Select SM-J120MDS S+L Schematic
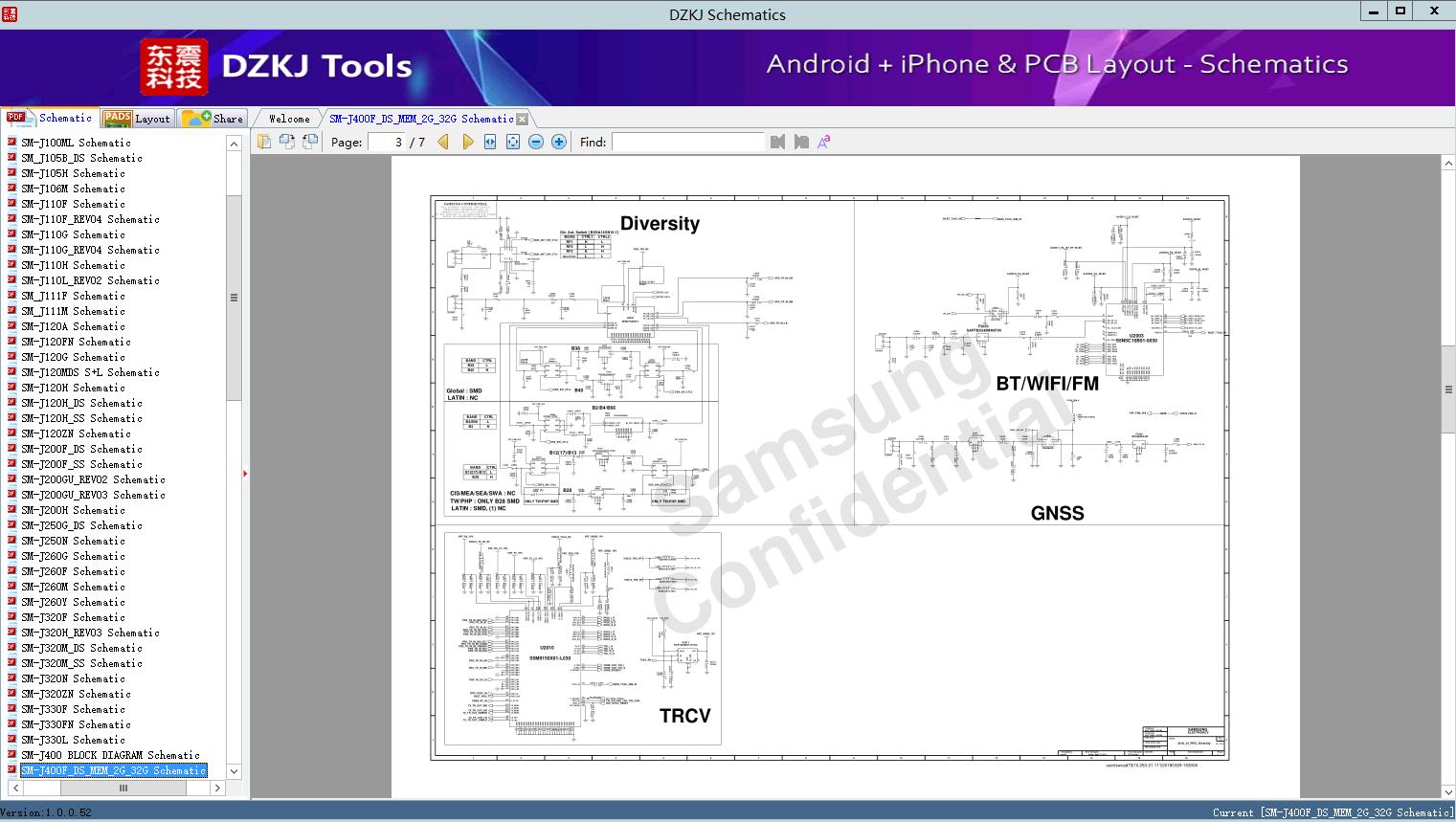 tap(90, 372)
